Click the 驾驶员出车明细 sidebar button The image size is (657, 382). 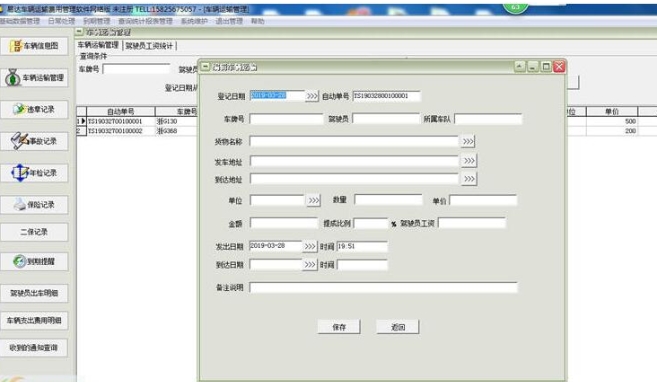[x=34, y=293]
